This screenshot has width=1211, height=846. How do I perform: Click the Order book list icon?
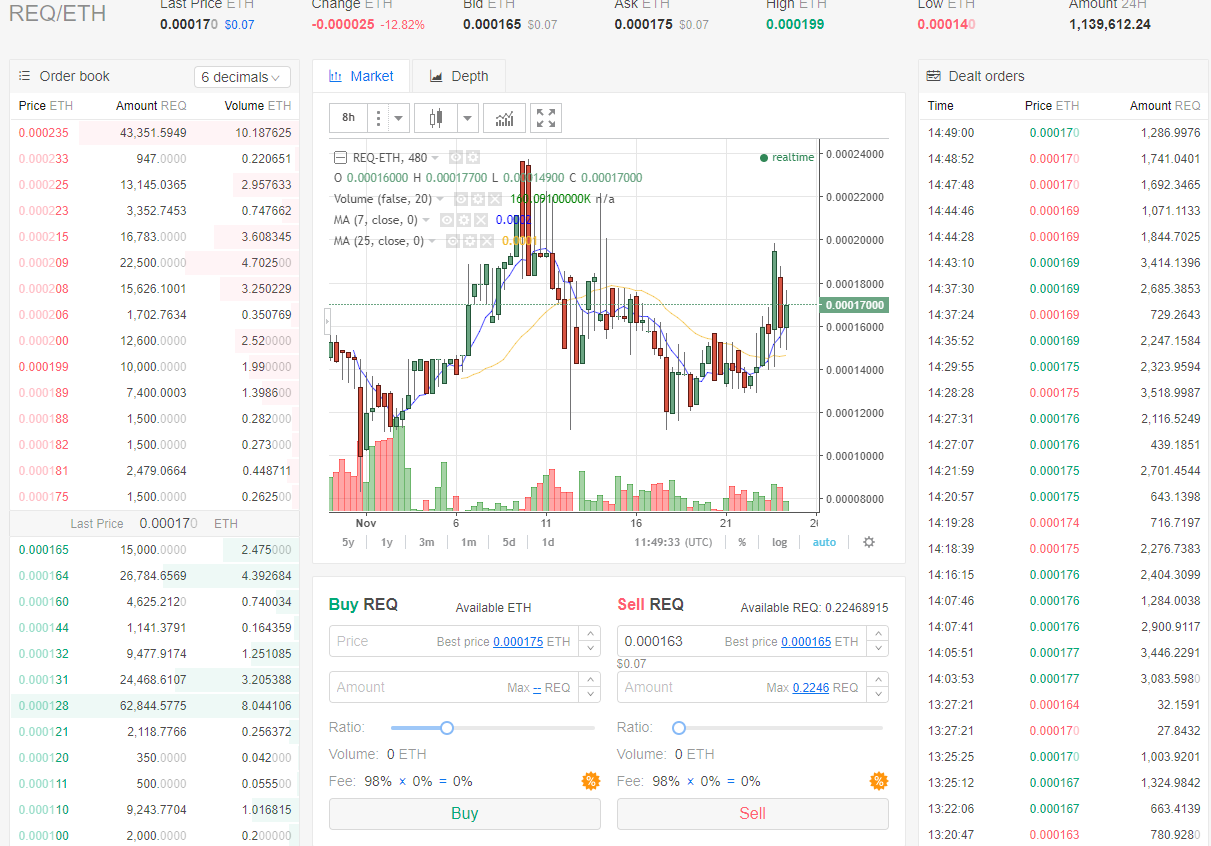[25, 76]
